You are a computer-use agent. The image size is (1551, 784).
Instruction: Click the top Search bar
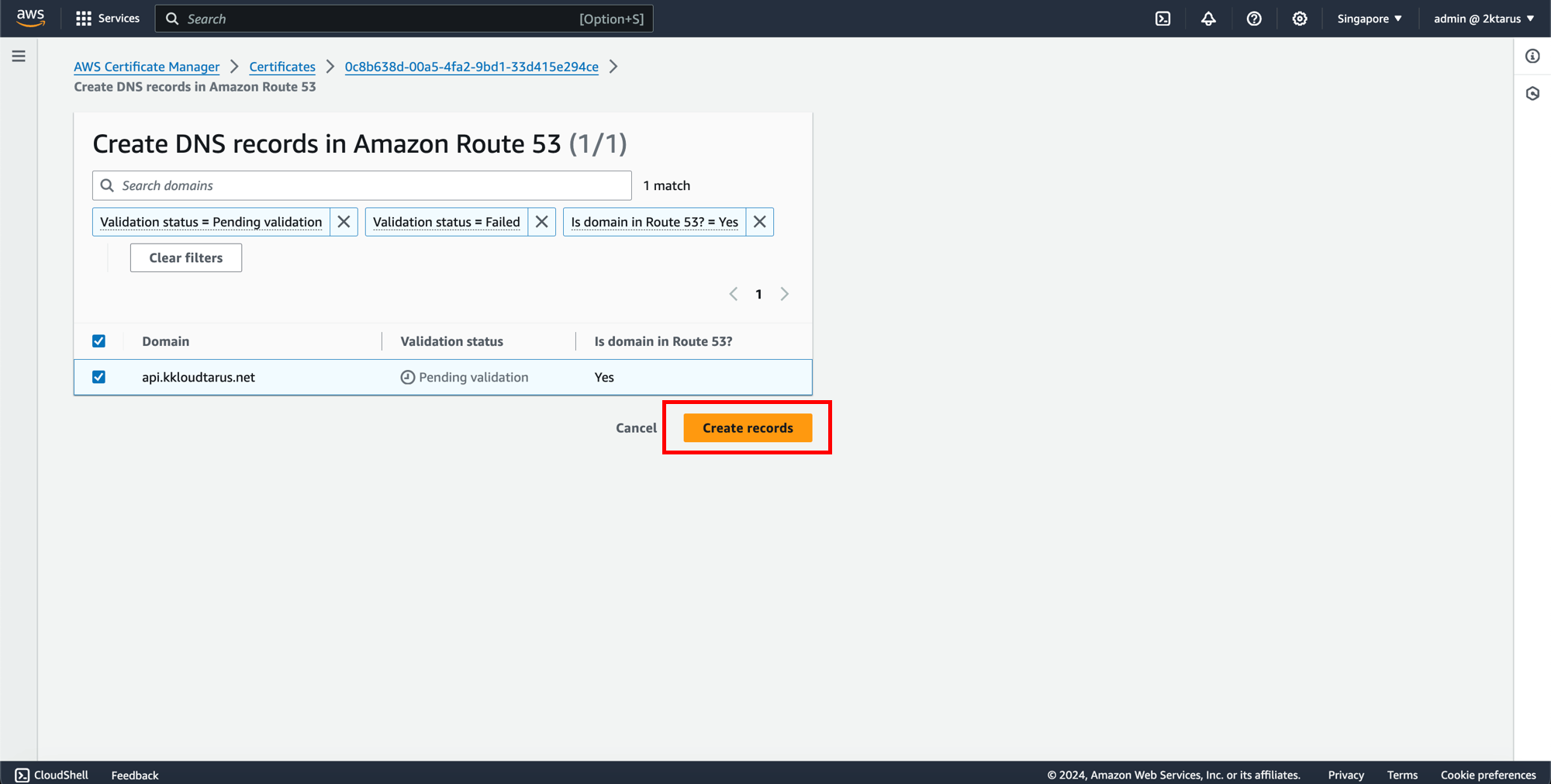click(404, 19)
